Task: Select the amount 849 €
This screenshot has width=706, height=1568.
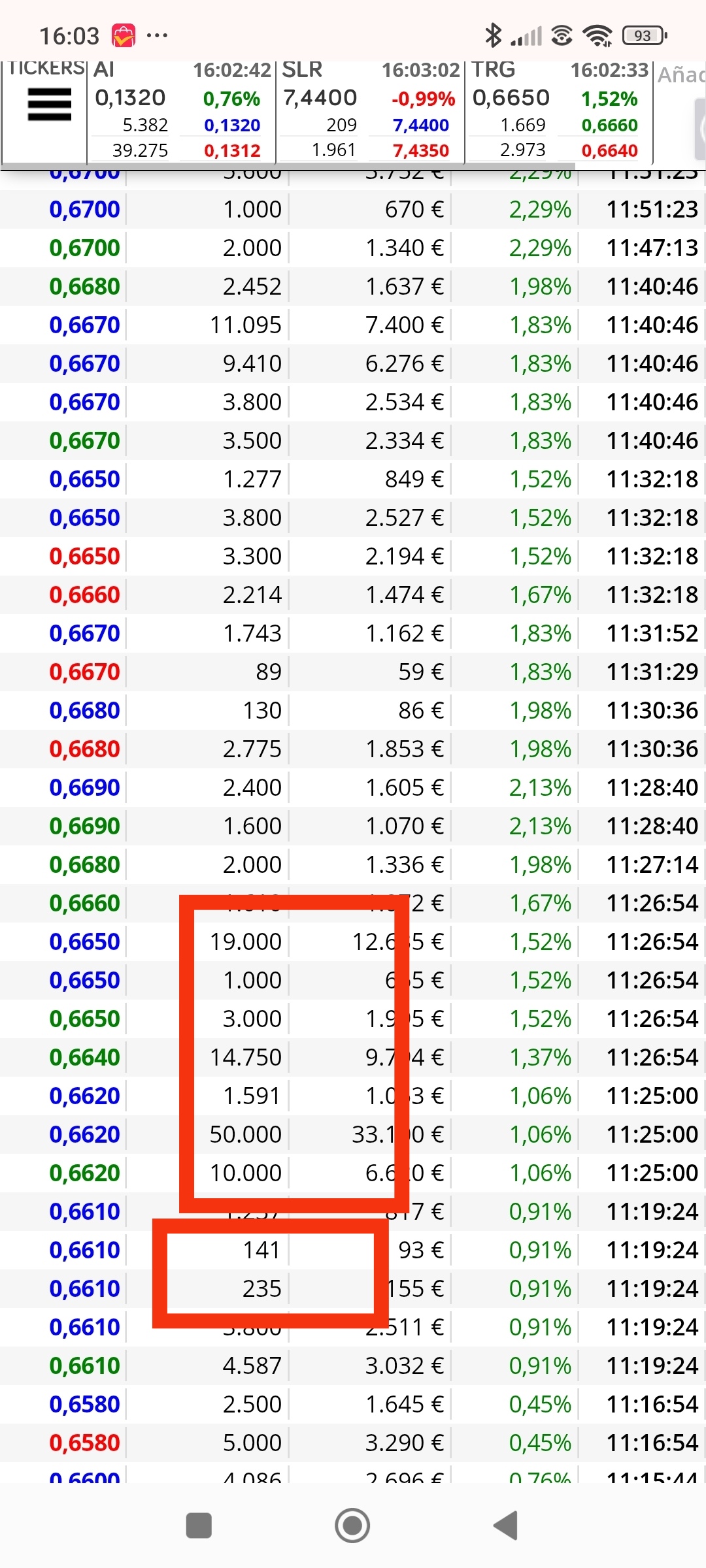Action: tap(414, 480)
